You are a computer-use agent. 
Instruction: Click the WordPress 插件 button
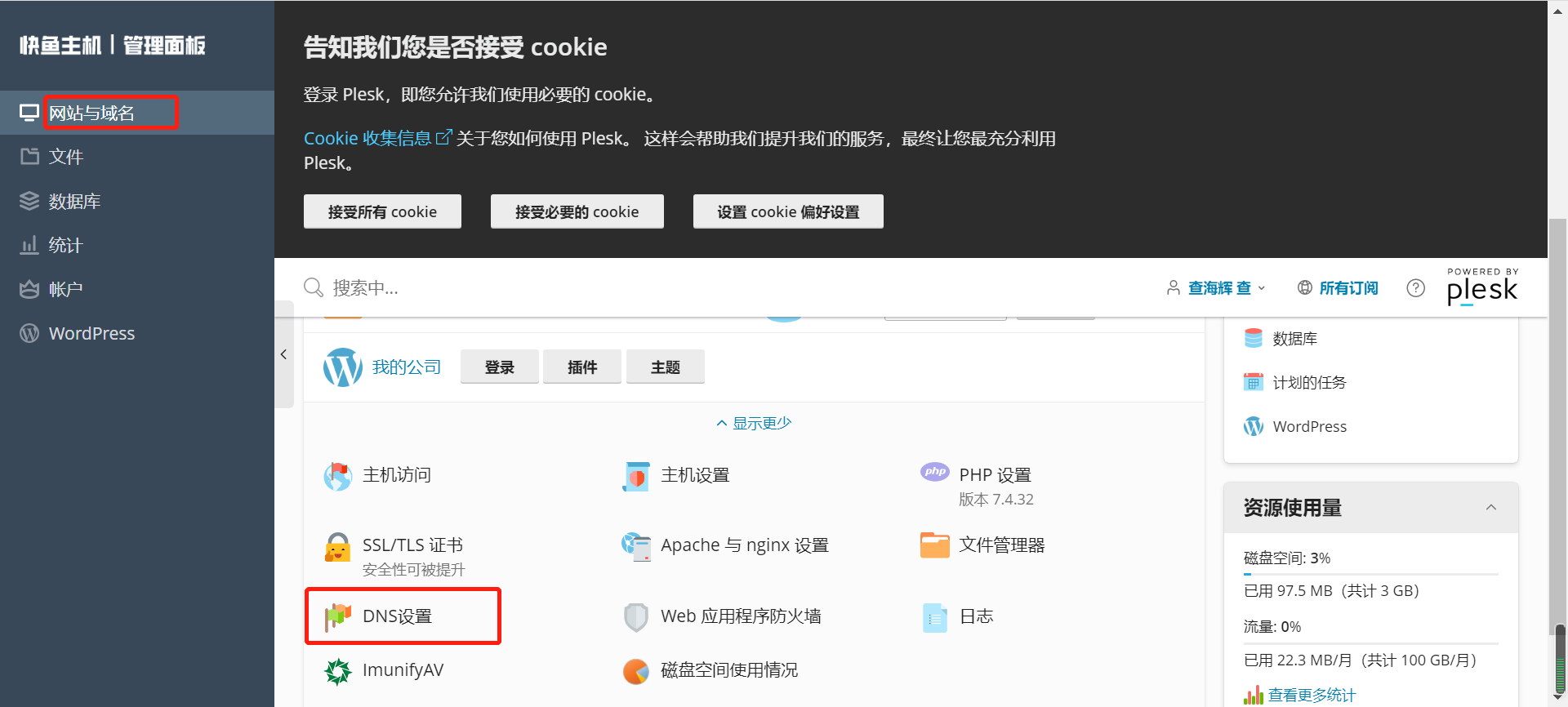[582, 367]
